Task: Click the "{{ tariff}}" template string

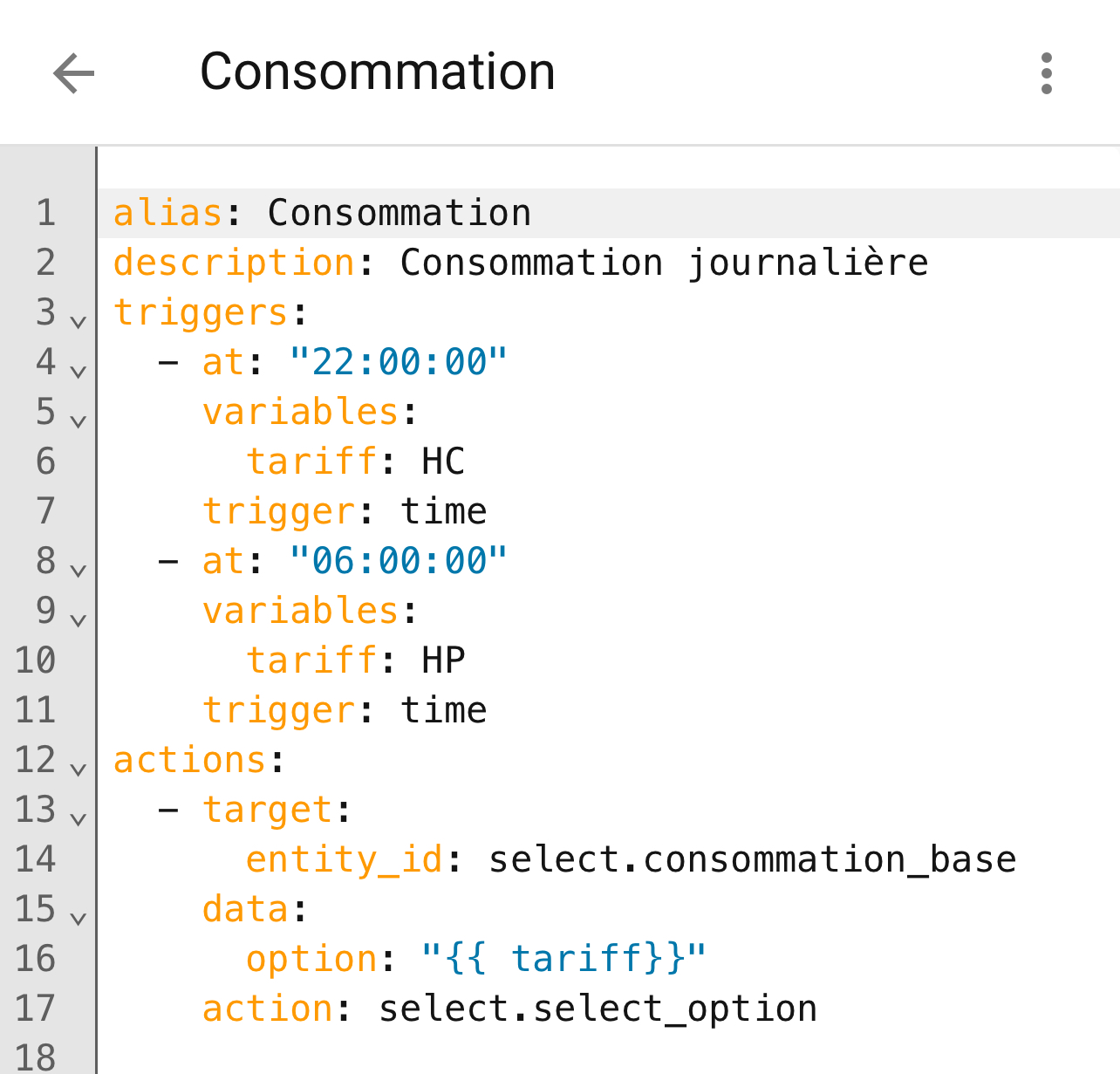Action: coord(563,959)
